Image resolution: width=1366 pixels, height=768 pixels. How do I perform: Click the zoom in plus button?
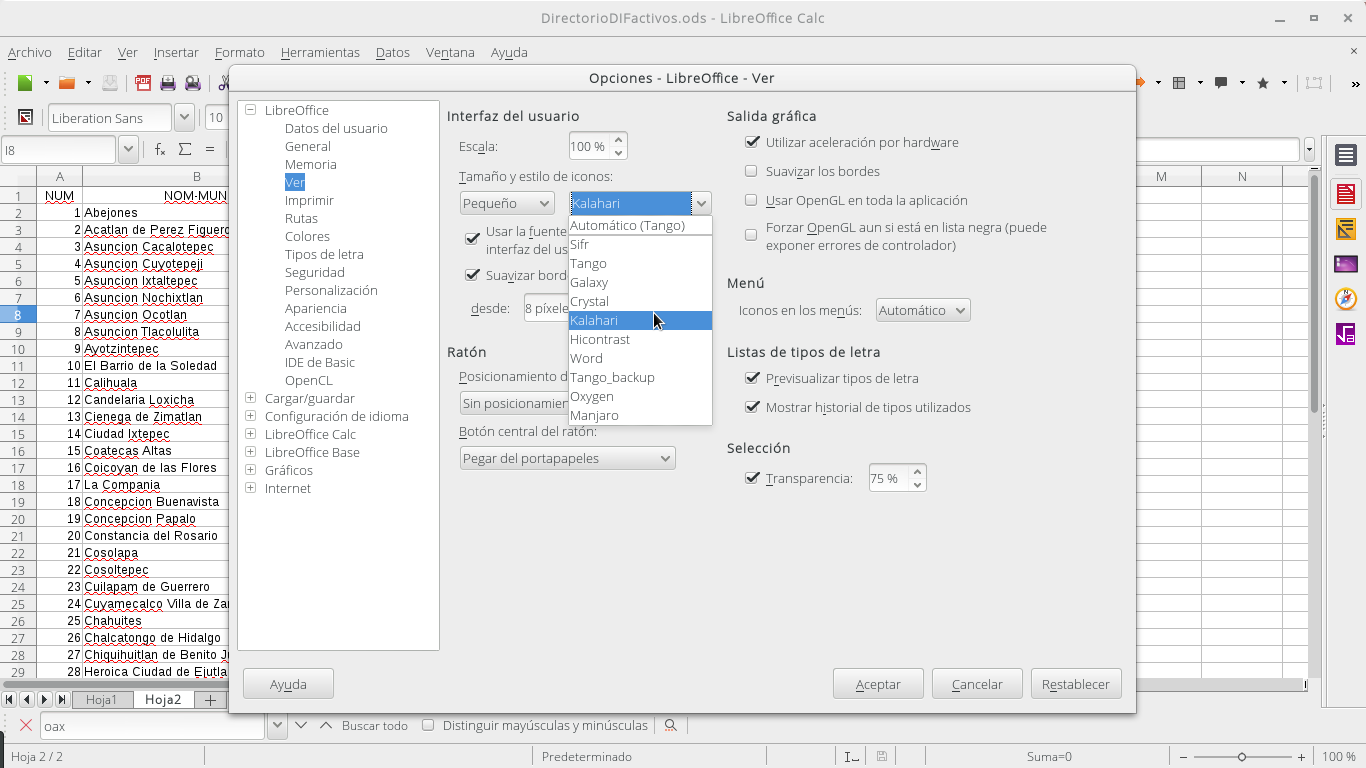(x=1301, y=757)
